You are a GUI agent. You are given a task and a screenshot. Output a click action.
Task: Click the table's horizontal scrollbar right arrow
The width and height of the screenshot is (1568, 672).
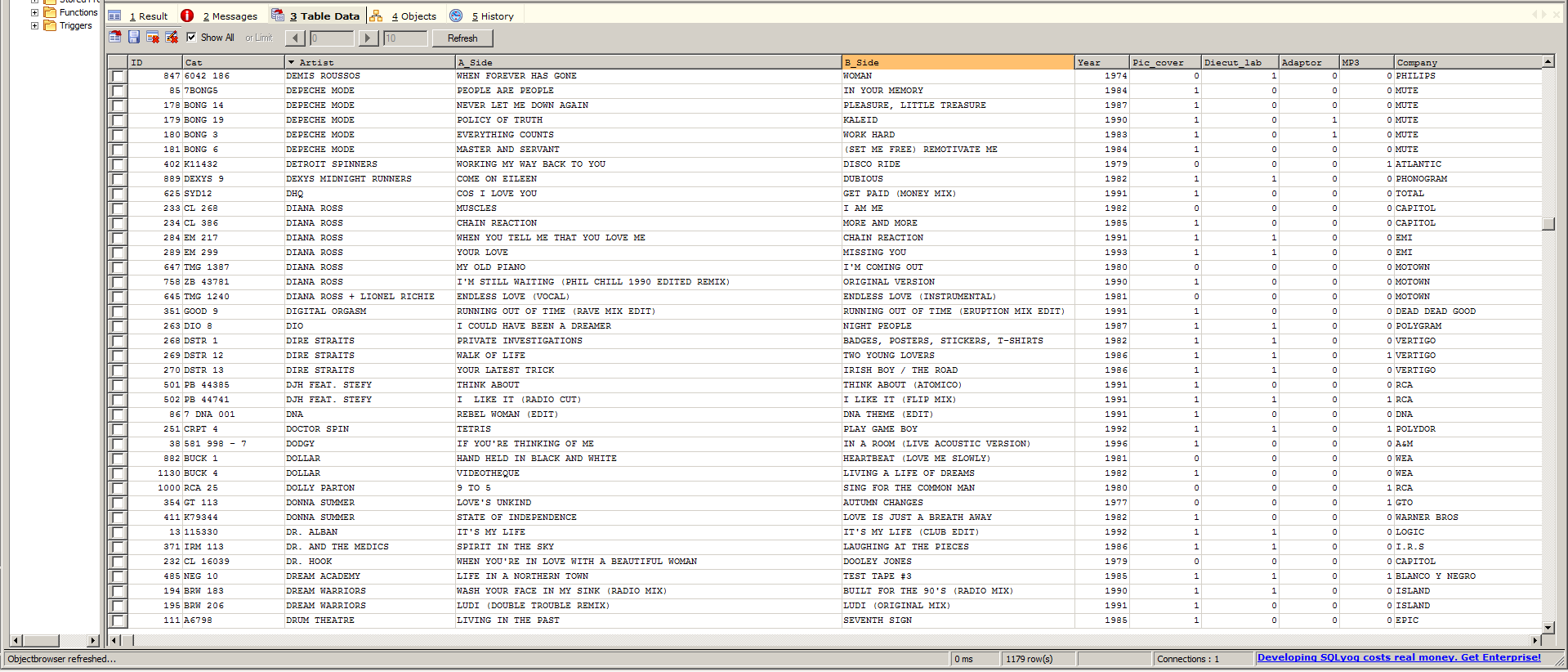[x=1535, y=640]
